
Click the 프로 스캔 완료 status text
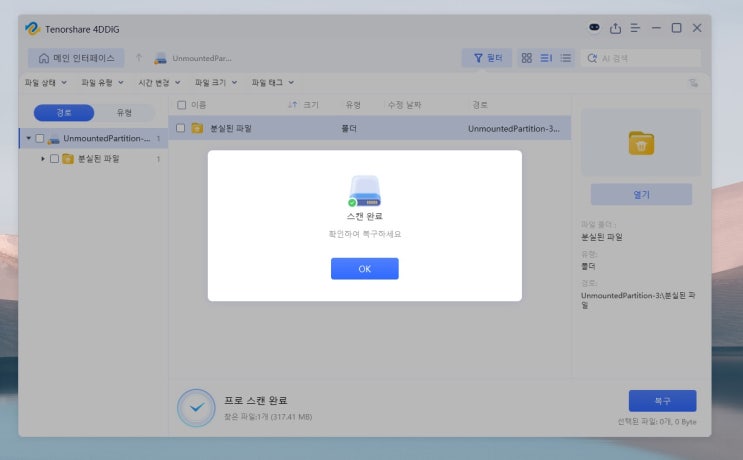coord(255,400)
